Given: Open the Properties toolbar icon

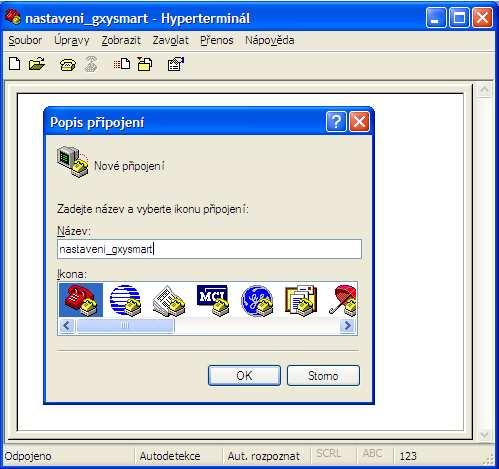Looking at the screenshot, I should [176, 64].
